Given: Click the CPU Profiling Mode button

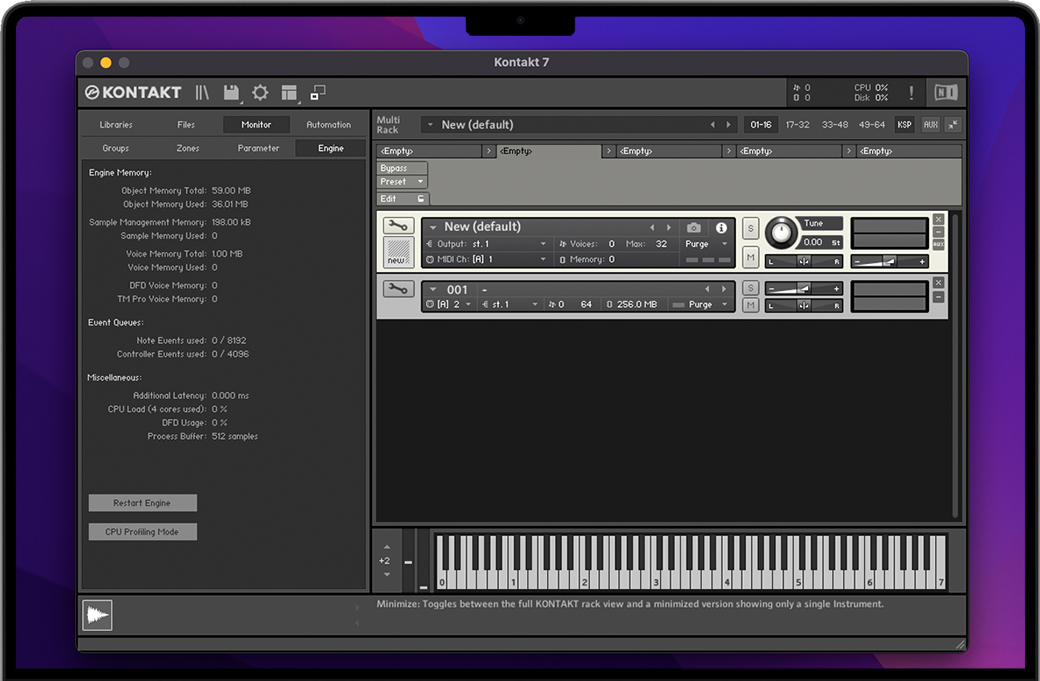Looking at the screenshot, I should click(142, 532).
